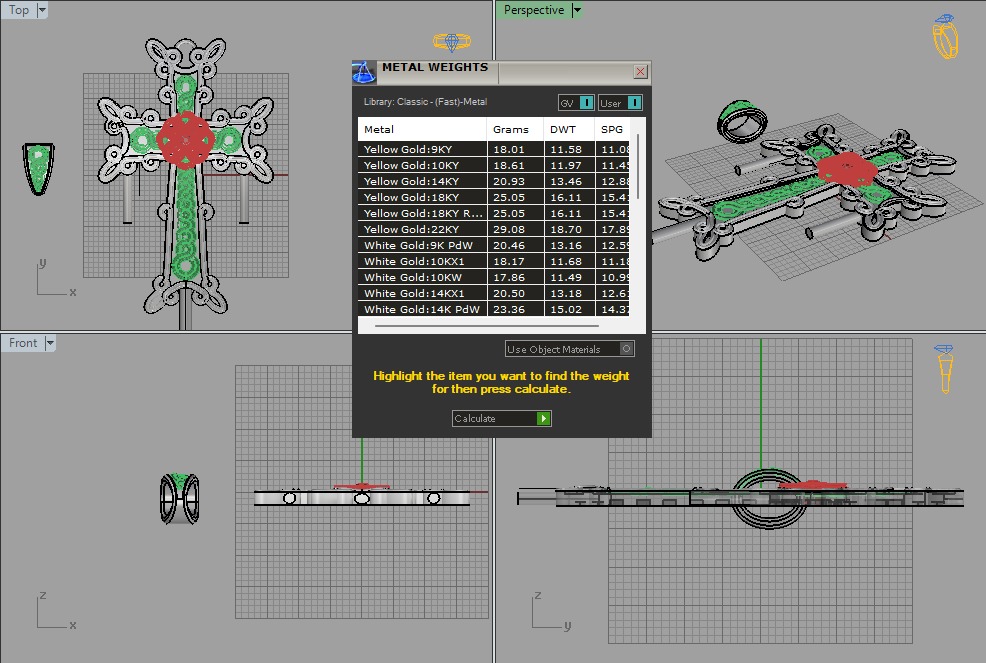Select the Perspective viewport label

(x=534, y=10)
